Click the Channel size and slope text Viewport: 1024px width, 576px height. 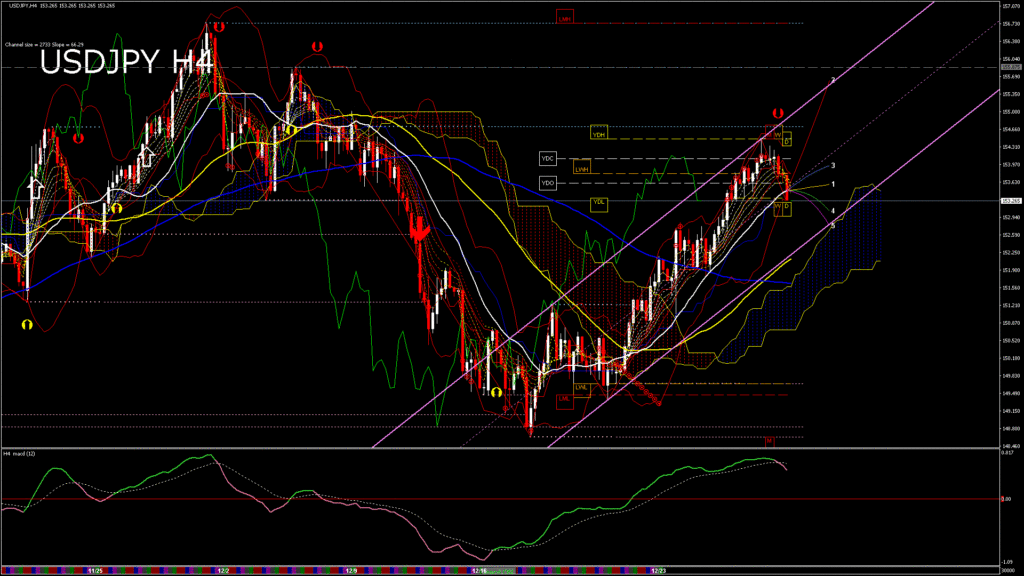[x=44, y=44]
